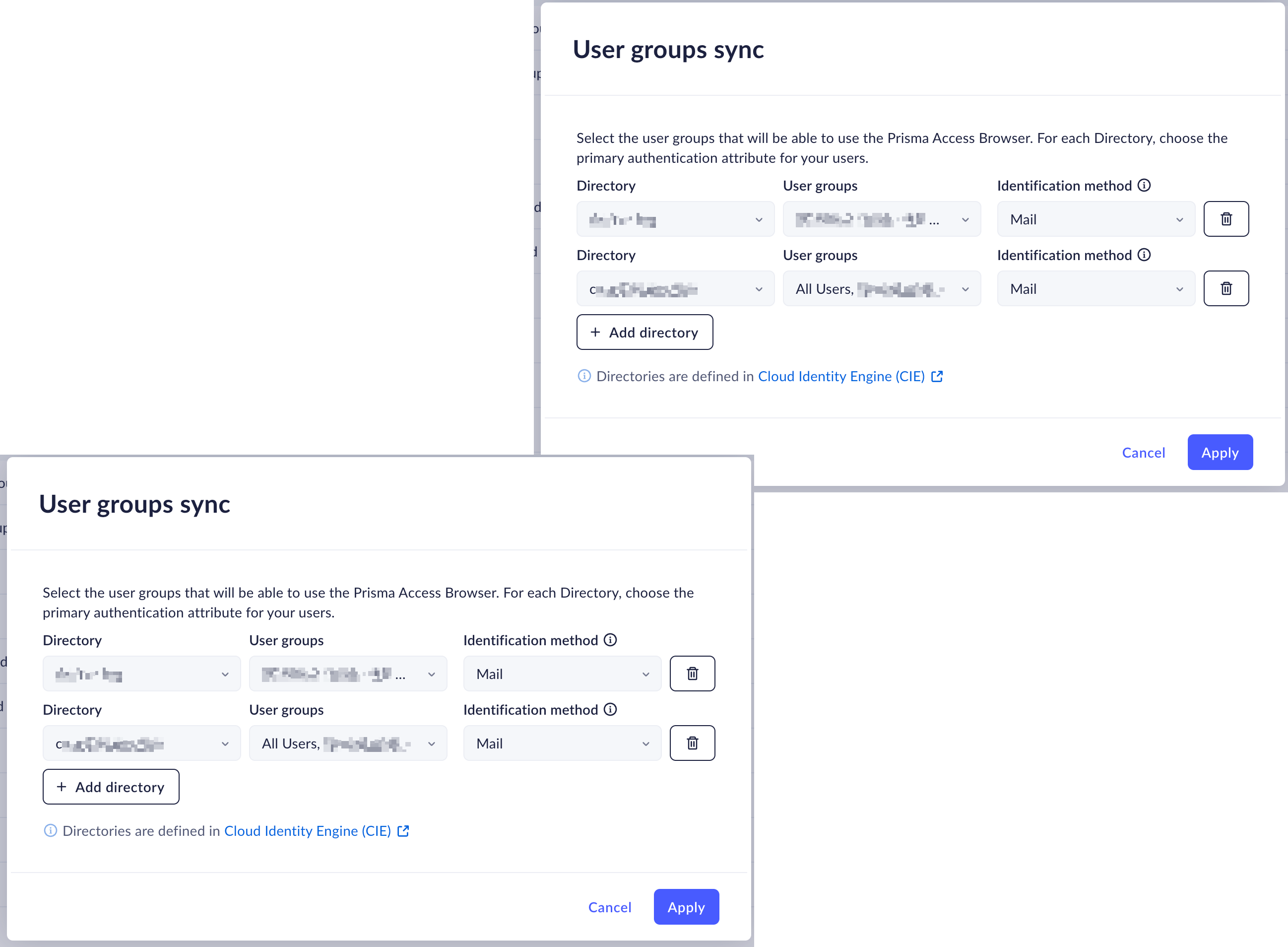The height and width of the screenshot is (947, 1288).
Task: Click info icon by first Identification method, top dialog
Action: pyautogui.click(x=1144, y=185)
